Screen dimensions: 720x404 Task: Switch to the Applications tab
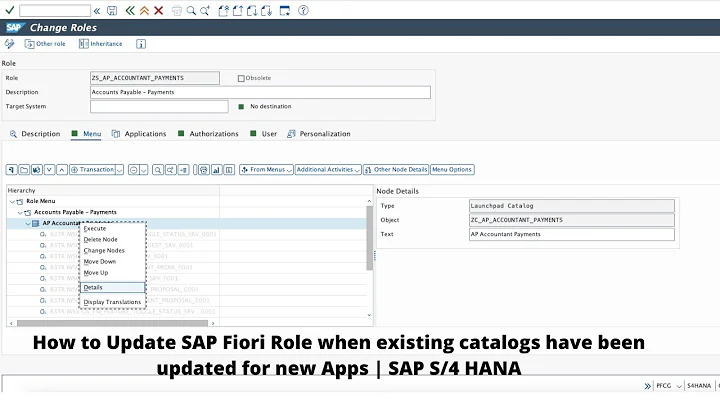(x=139, y=134)
